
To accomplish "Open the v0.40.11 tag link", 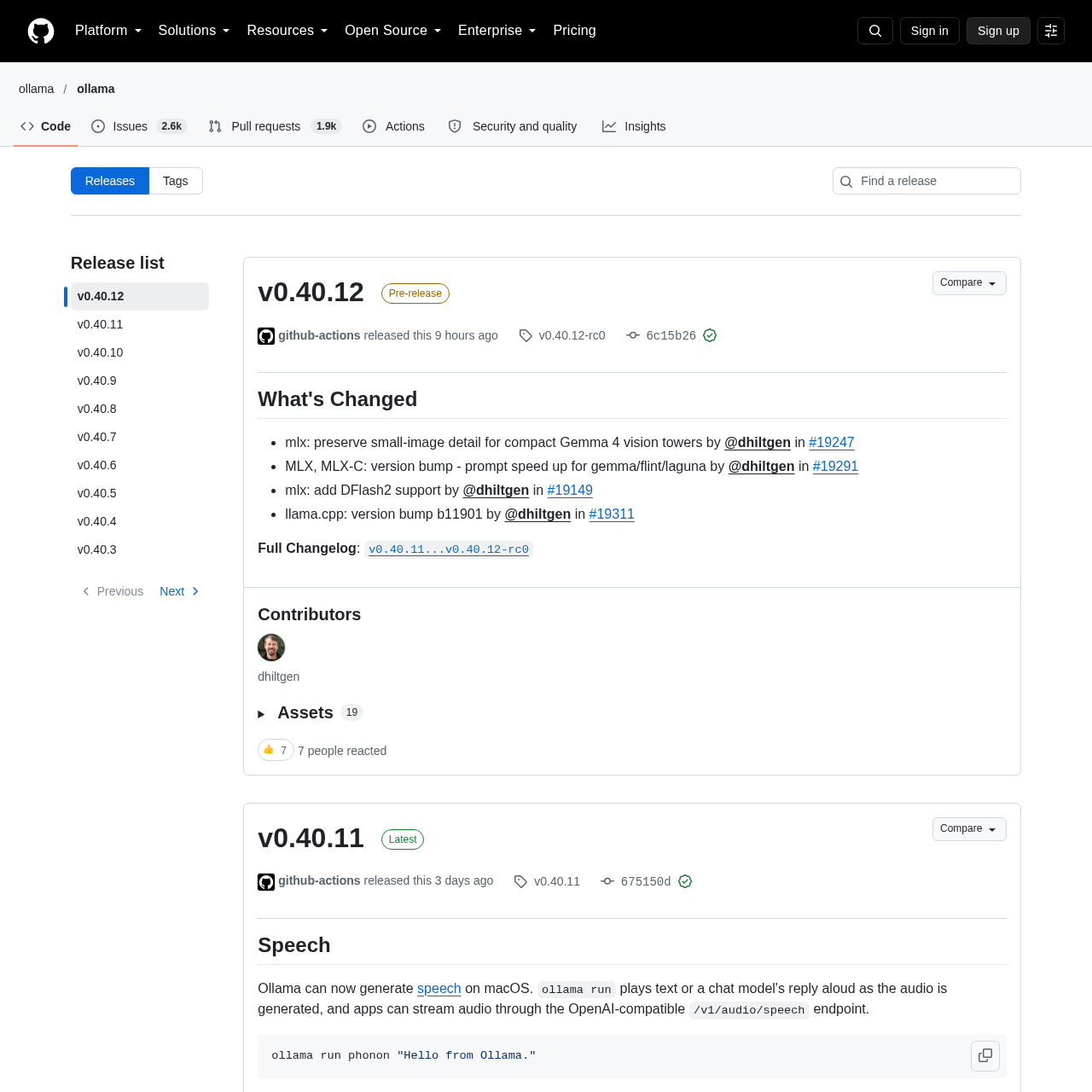I will tap(548, 881).
